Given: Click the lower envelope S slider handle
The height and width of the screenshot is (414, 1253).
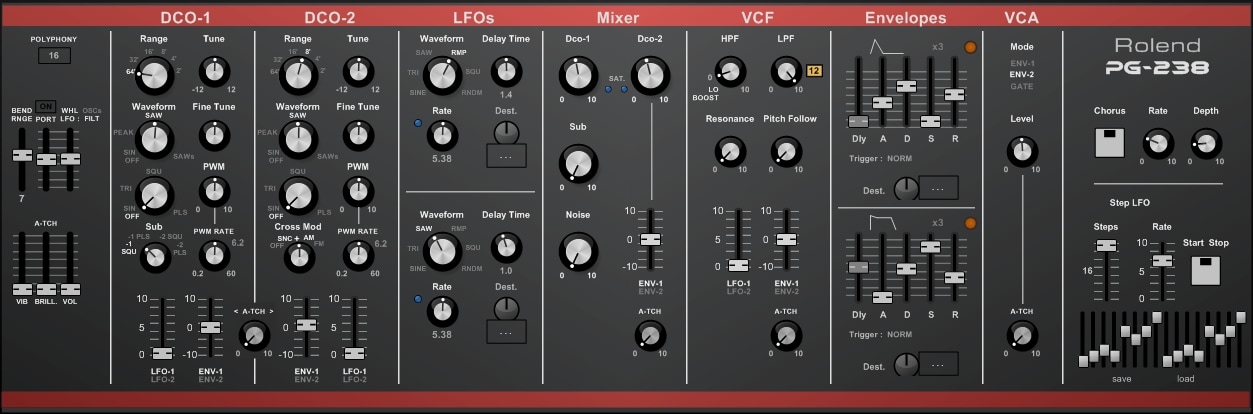Looking at the screenshot, I should [930, 246].
